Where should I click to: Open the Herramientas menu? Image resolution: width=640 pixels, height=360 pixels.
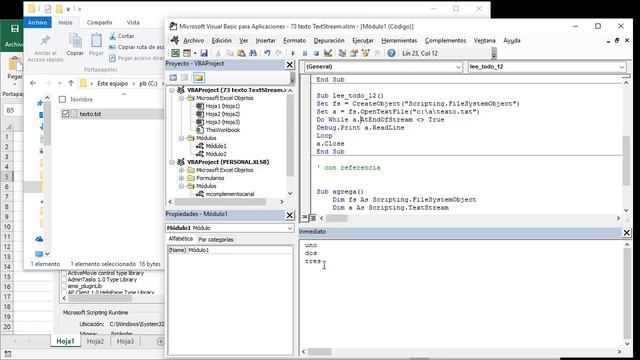[399, 40]
